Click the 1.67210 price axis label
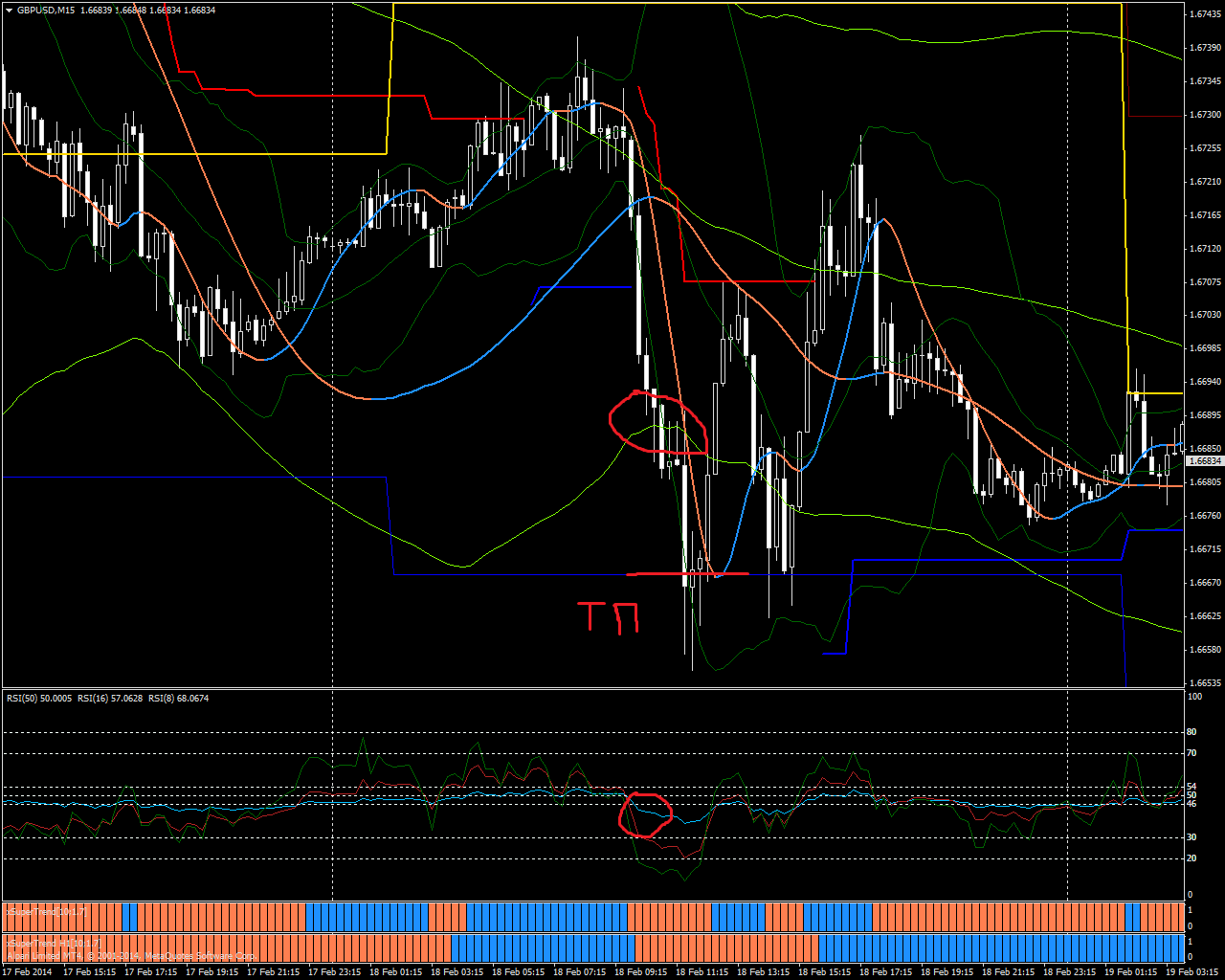 (x=1204, y=182)
